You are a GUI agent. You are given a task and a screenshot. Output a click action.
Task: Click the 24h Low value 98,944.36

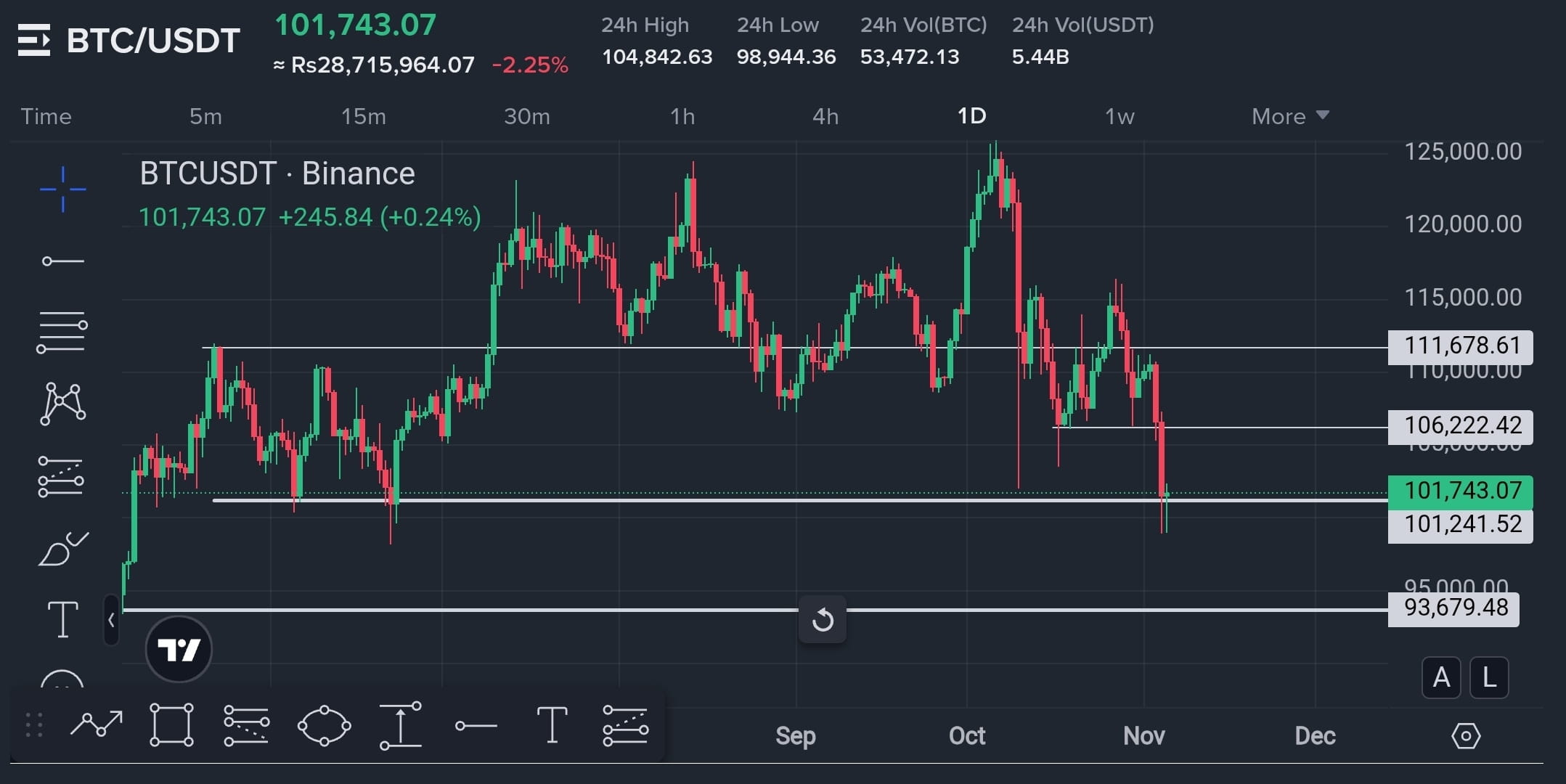[x=786, y=57]
